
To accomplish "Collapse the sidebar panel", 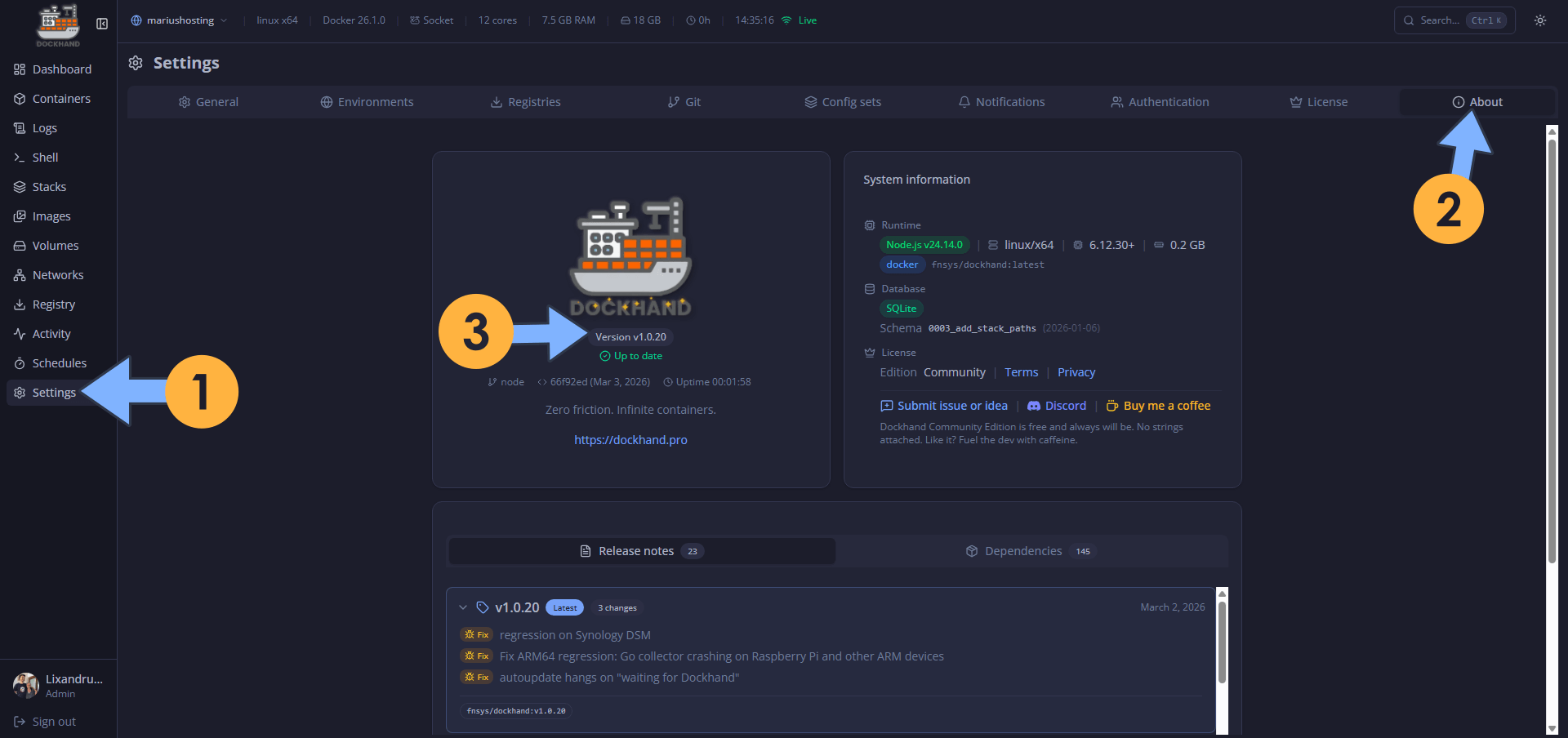I will [x=102, y=24].
